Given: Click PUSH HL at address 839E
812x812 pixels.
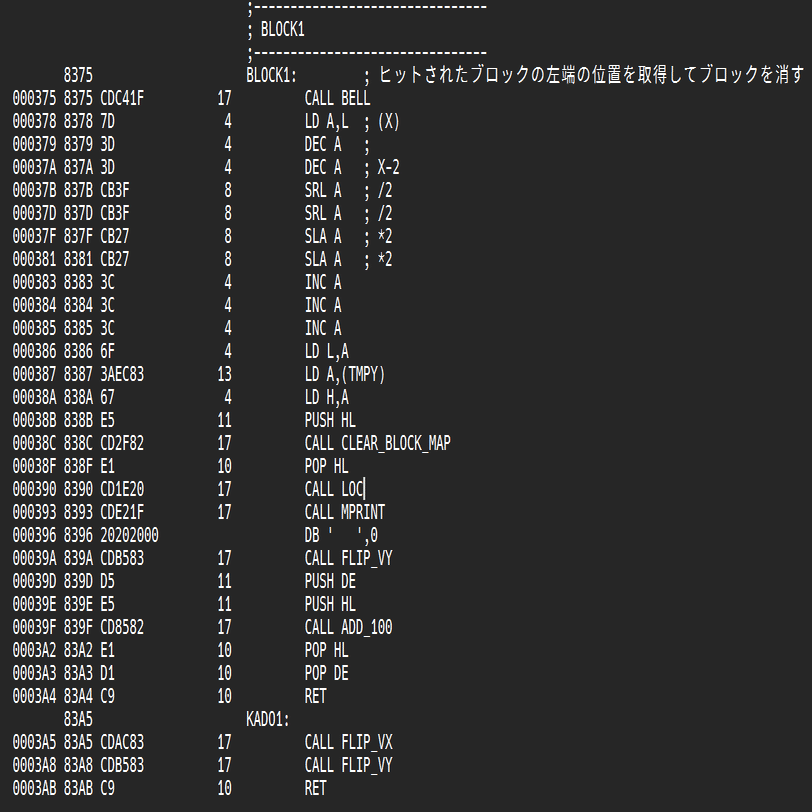Looking at the screenshot, I should 330,604.
